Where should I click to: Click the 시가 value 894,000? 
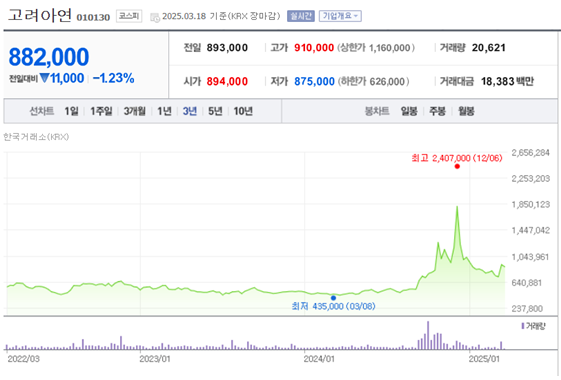tap(227, 82)
